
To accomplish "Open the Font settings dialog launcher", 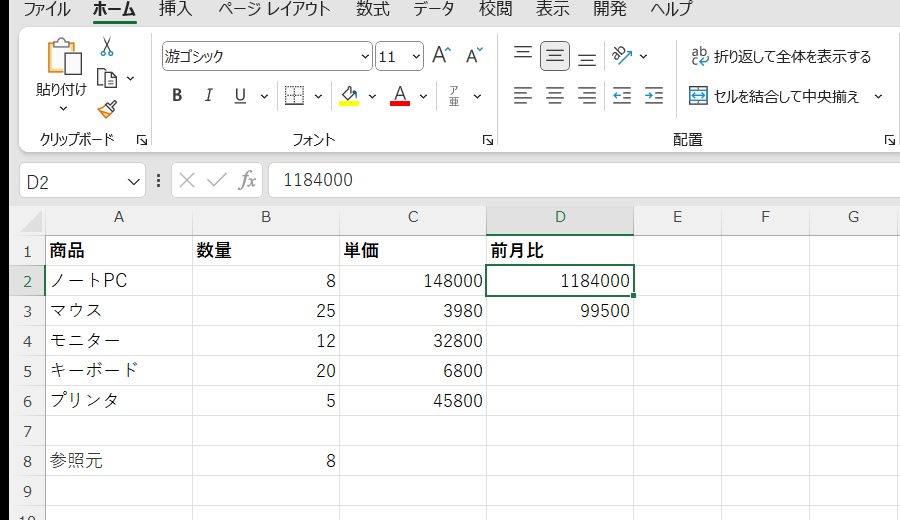I will (x=488, y=140).
